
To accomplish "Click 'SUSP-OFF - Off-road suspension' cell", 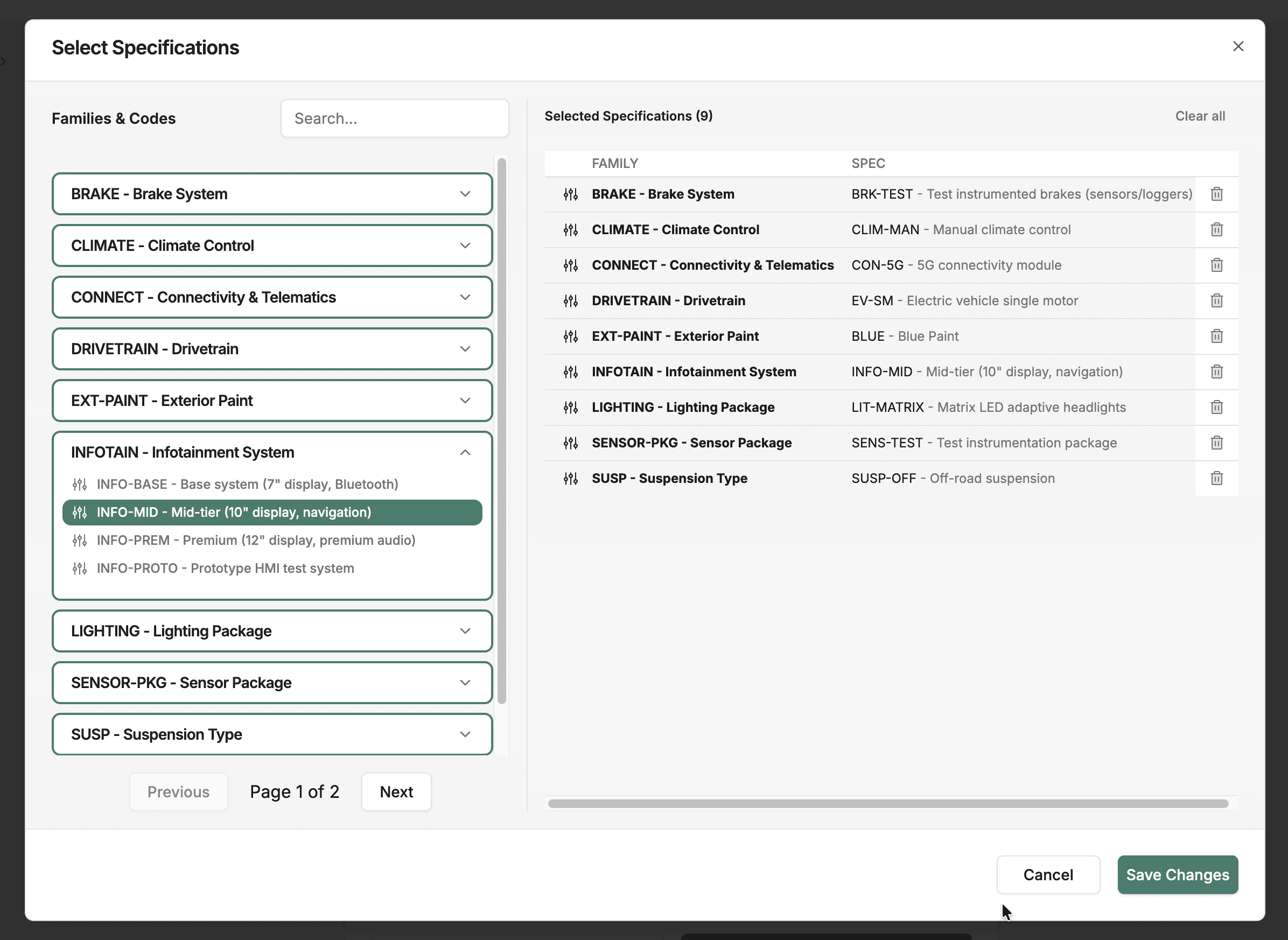I will [953, 479].
